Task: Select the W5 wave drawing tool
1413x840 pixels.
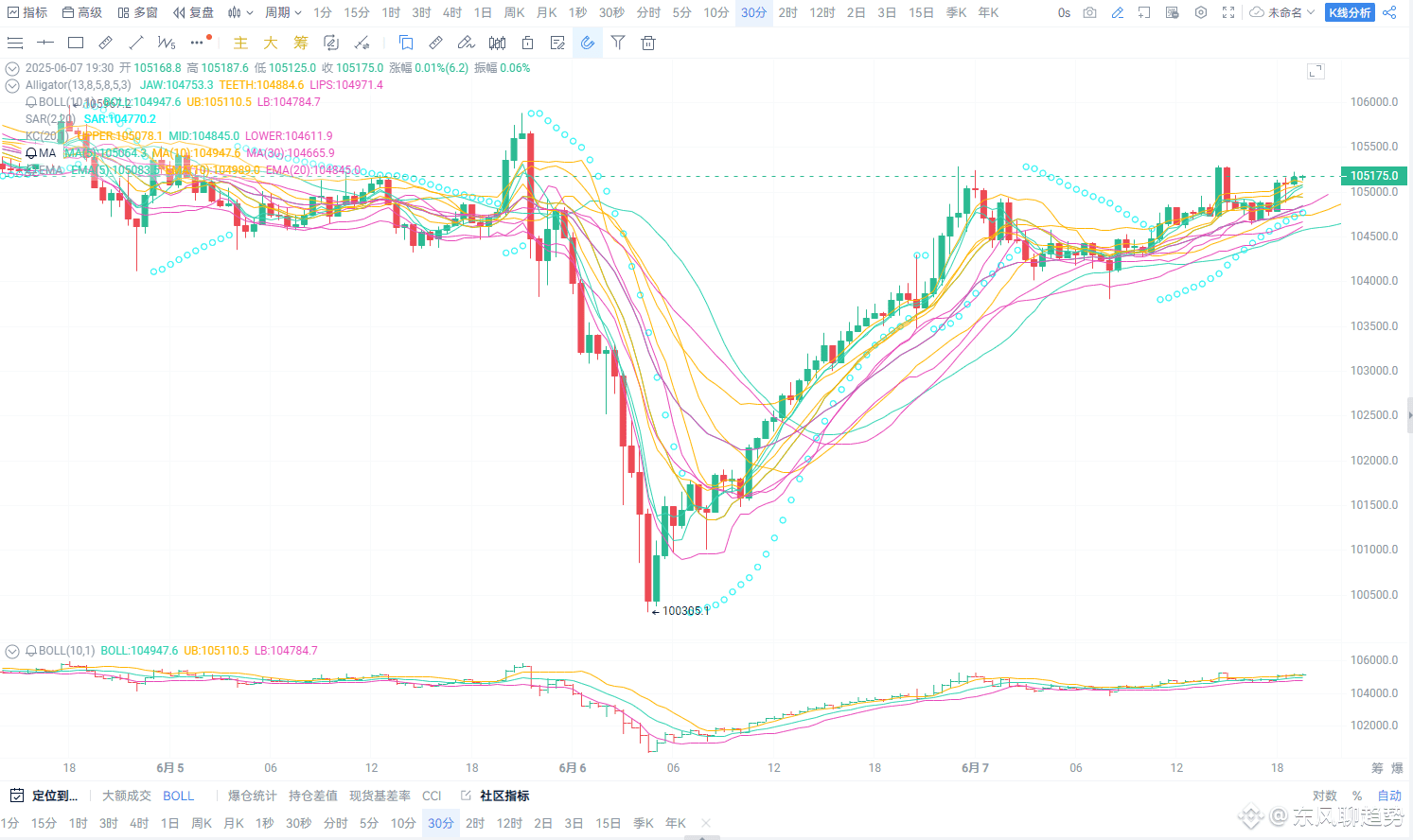Action: [x=167, y=43]
